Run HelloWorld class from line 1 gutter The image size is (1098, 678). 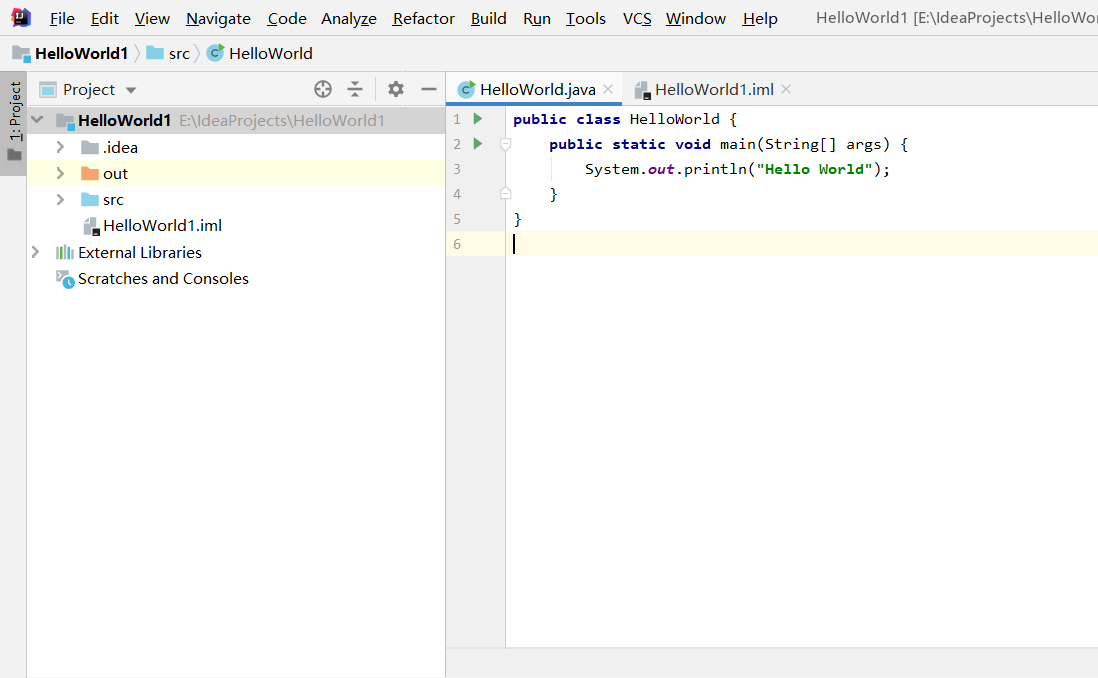(478, 118)
